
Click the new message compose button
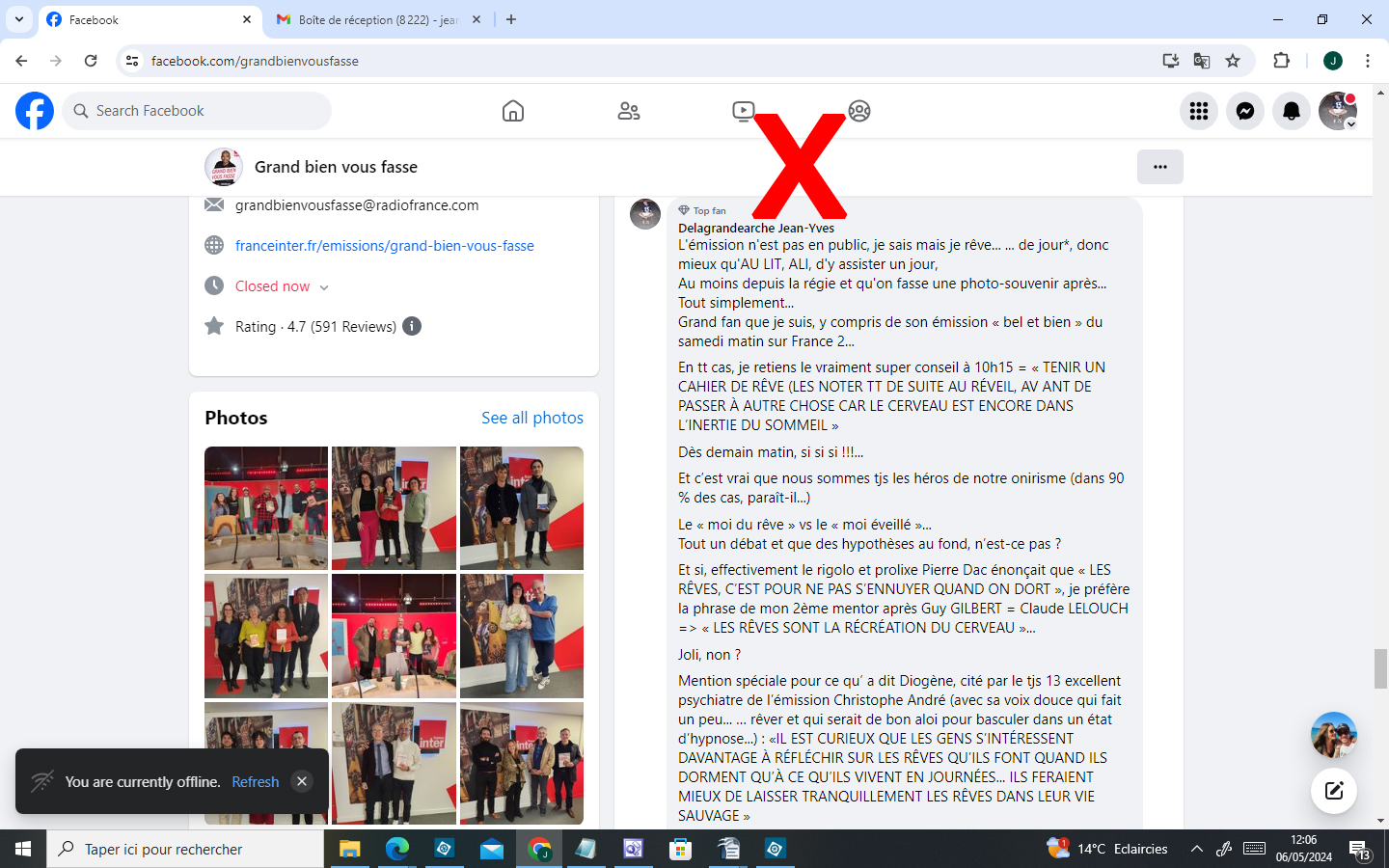pyautogui.click(x=1334, y=791)
